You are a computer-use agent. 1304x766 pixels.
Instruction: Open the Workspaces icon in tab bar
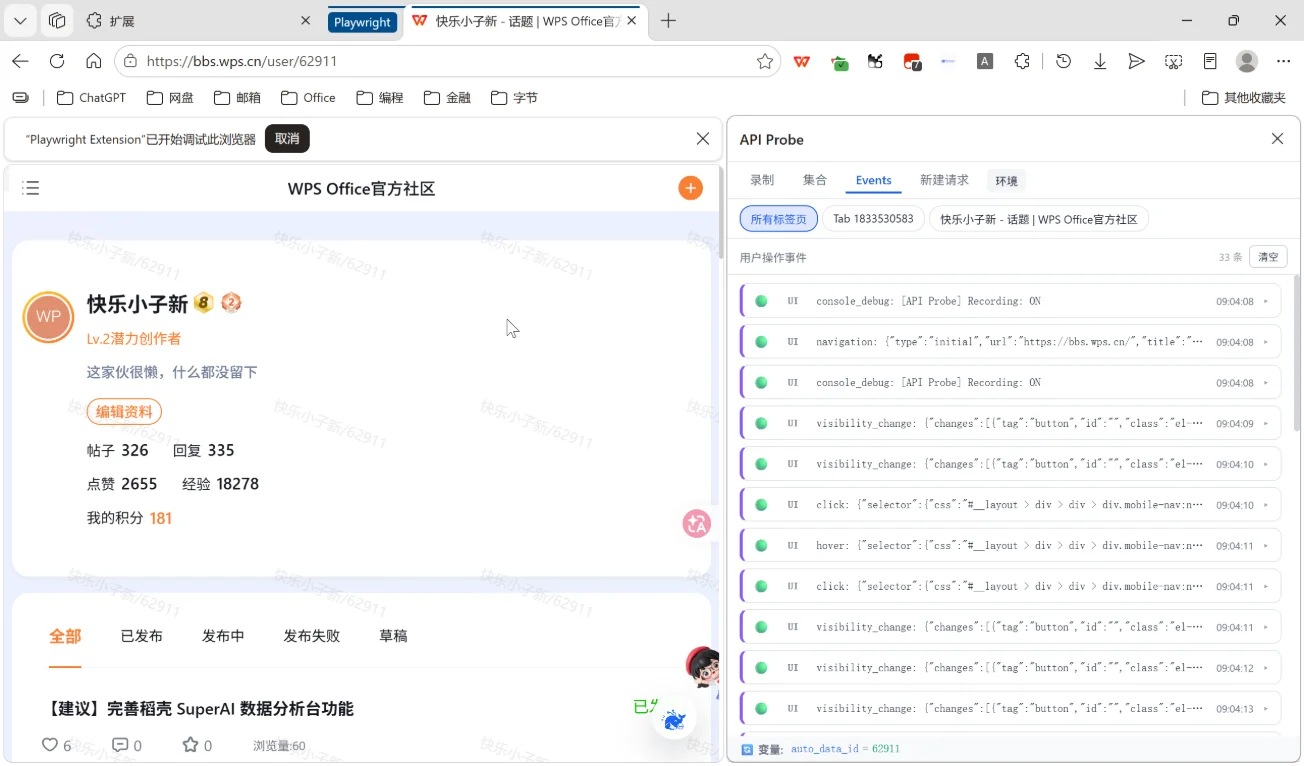point(57,21)
